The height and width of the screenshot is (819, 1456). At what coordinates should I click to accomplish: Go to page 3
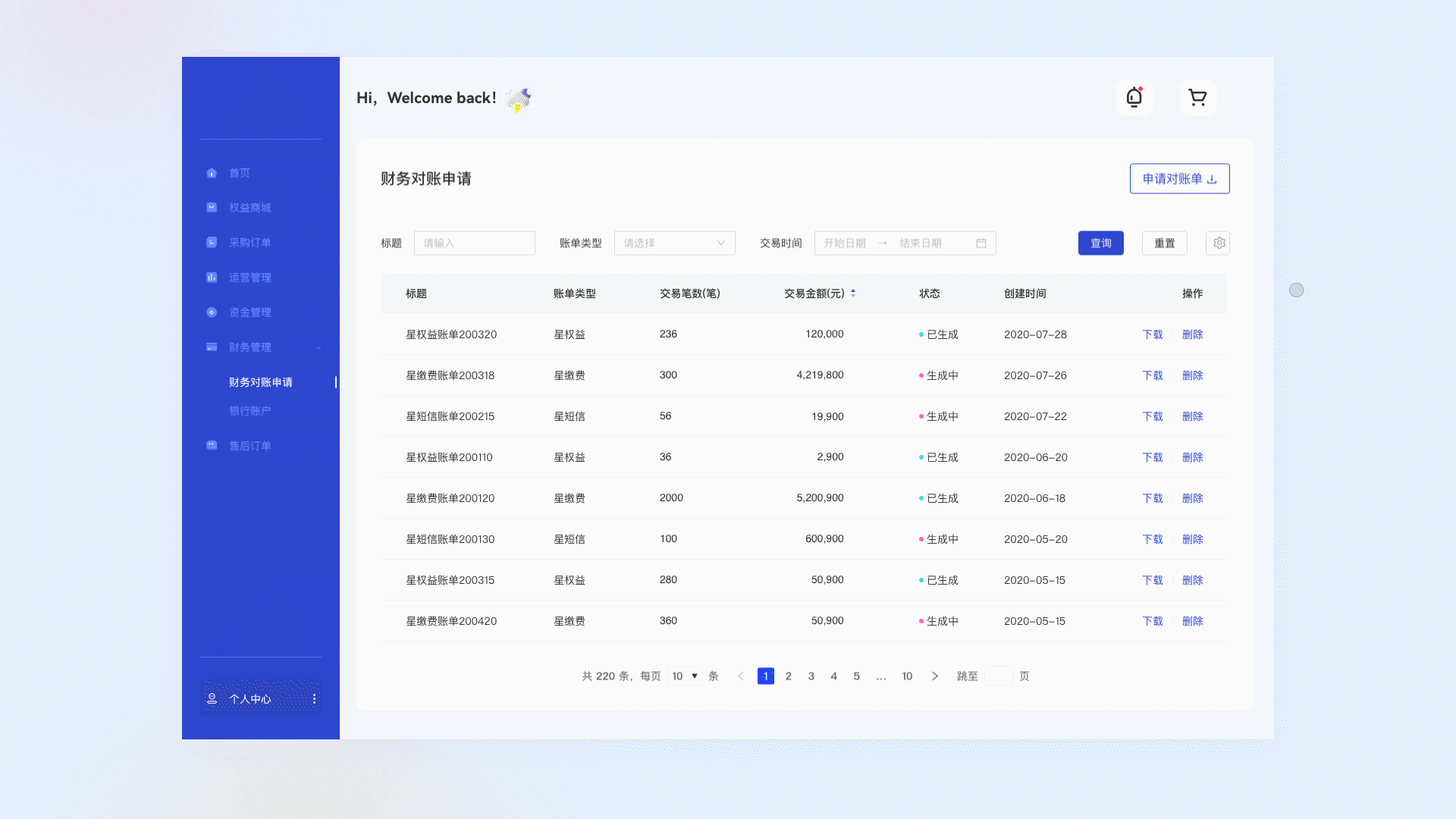pos(811,676)
